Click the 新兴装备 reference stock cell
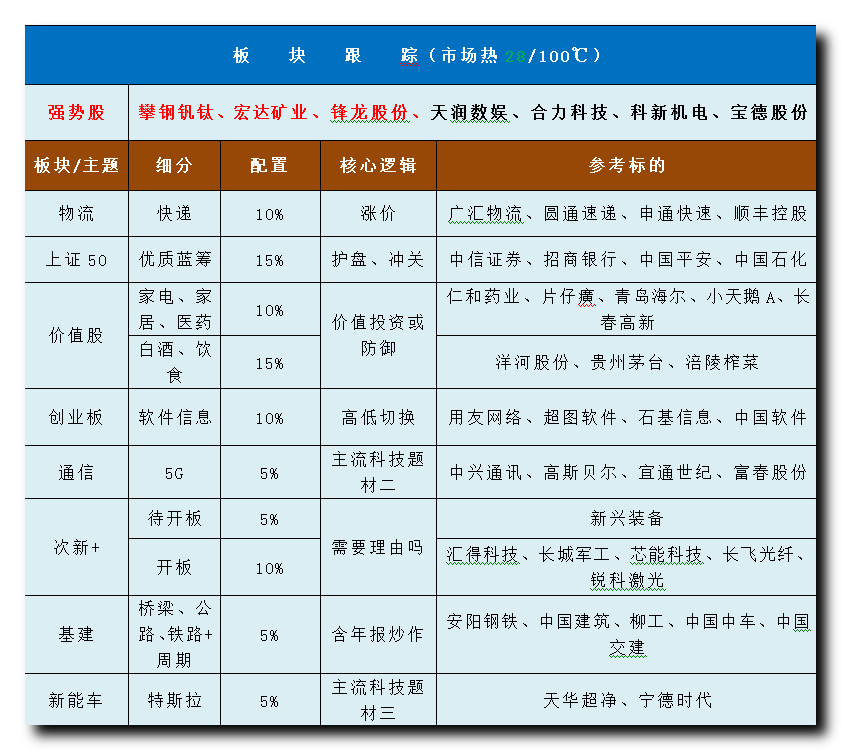 coord(627,519)
